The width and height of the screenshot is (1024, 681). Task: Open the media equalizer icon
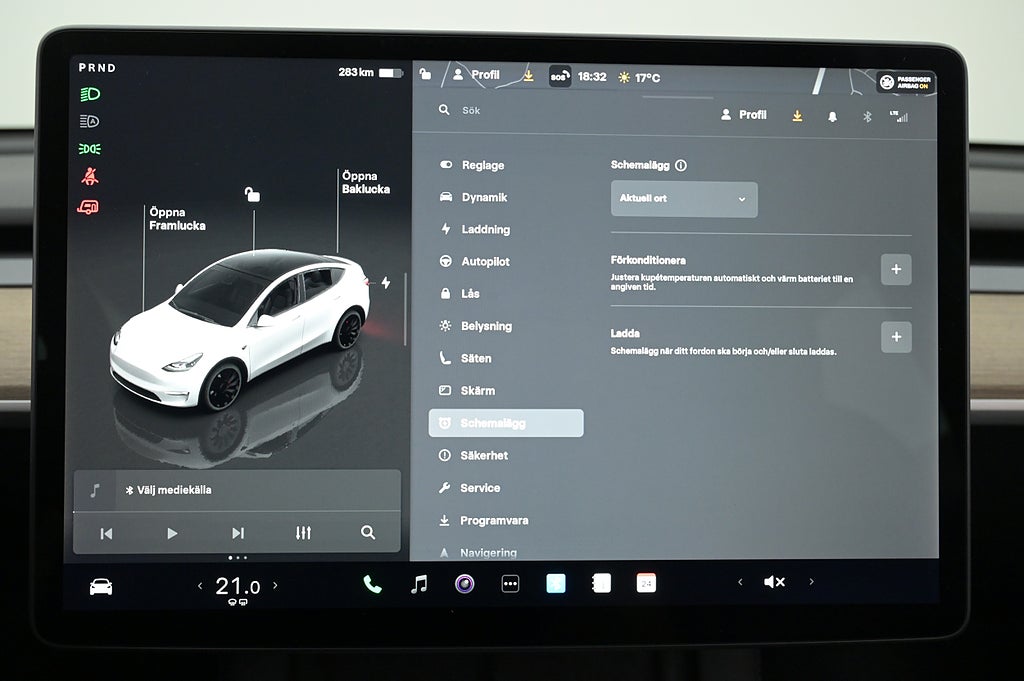(x=303, y=533)
